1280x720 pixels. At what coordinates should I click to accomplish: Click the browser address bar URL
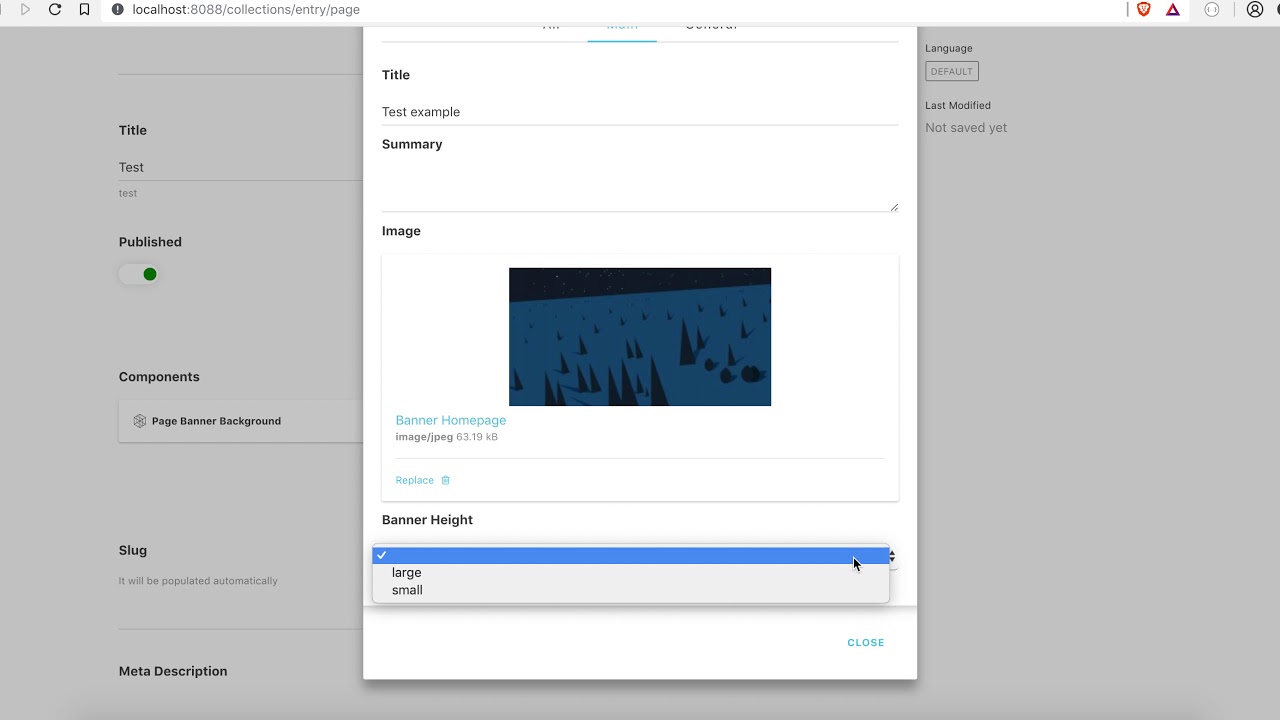(x=246, y=10)
